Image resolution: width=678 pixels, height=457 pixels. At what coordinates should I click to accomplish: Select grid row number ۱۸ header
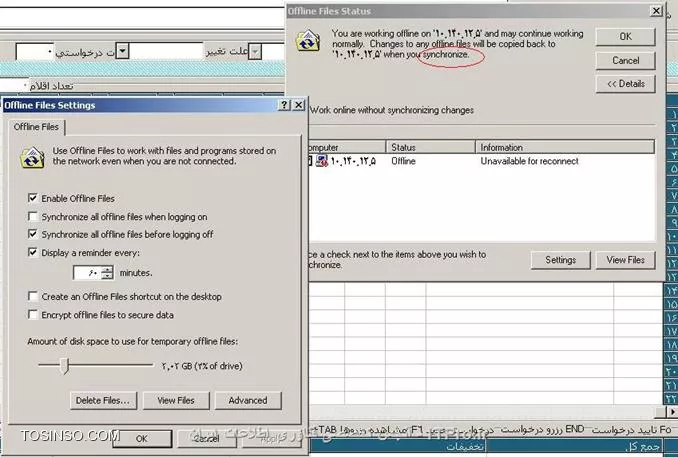pos(671,345)
